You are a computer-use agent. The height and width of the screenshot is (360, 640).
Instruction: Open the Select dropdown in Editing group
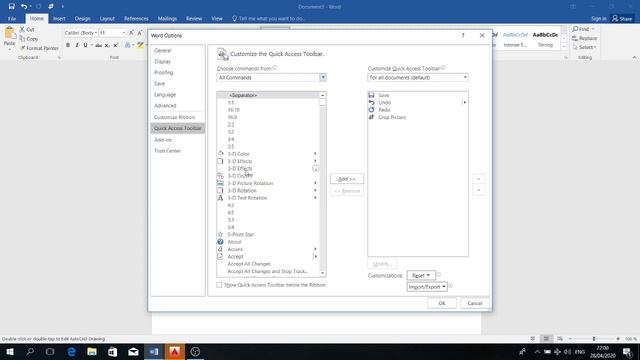click(x=584, y=47)
